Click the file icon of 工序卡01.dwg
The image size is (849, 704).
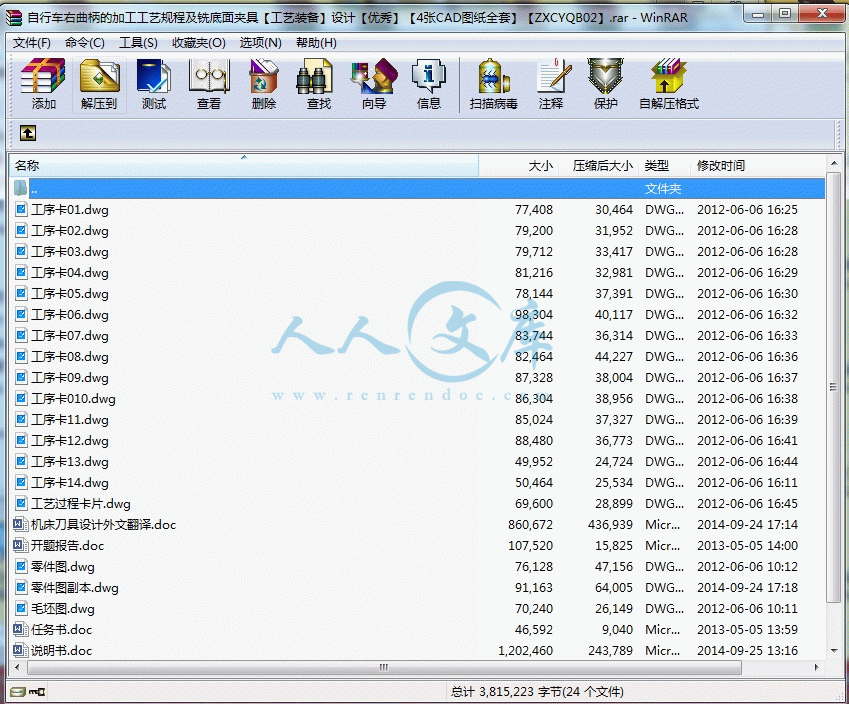pyautogui.click(x=21, y=209)
